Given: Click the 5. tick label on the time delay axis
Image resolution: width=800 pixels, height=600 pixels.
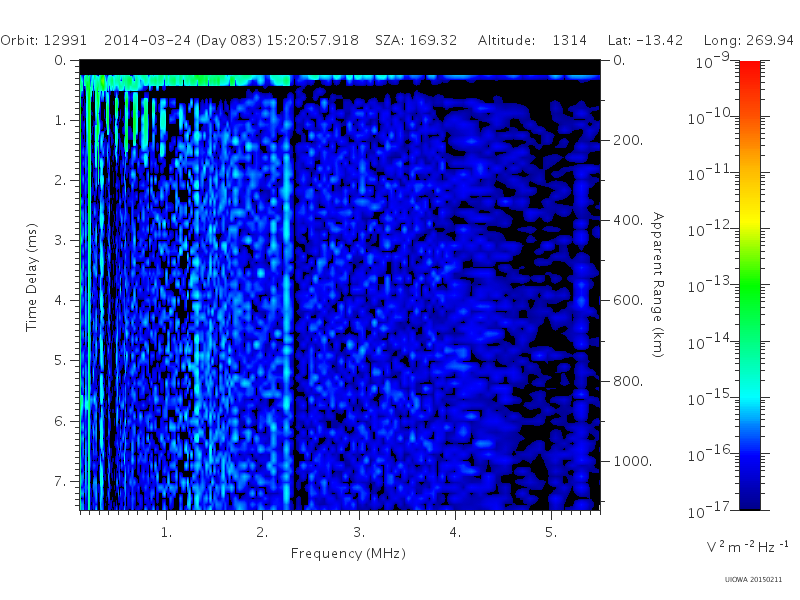Looking at the screenshot, I should pos(60,360).
